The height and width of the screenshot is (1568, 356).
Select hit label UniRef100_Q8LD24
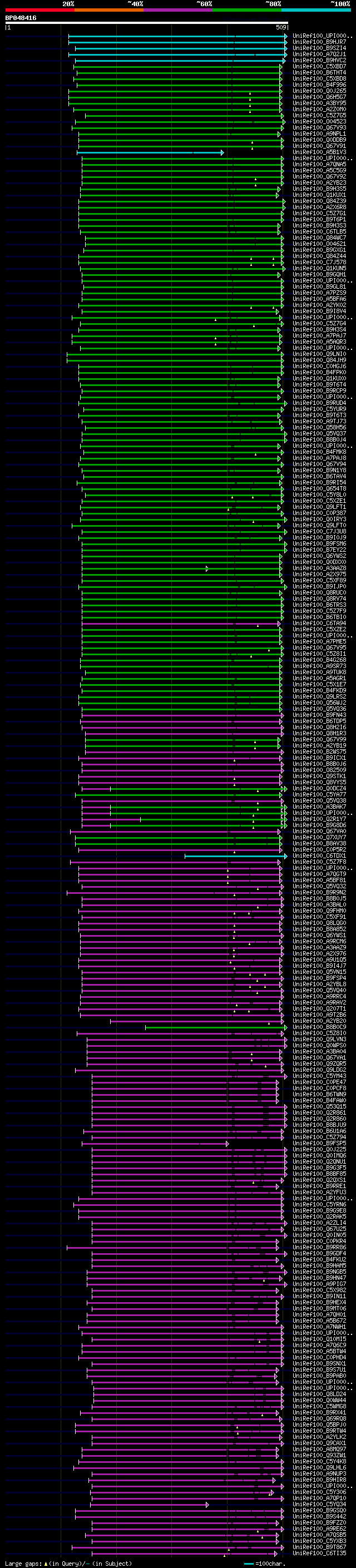pos(319,1394)
